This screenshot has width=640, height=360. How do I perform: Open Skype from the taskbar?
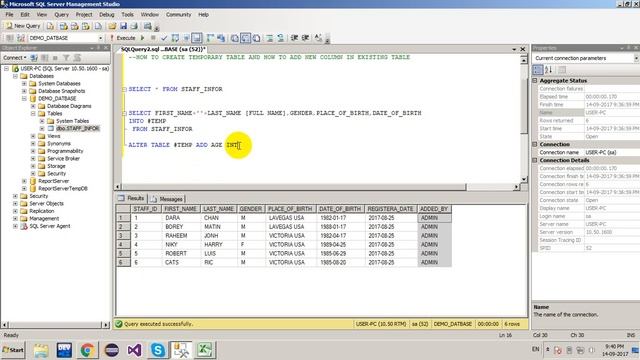157,350
